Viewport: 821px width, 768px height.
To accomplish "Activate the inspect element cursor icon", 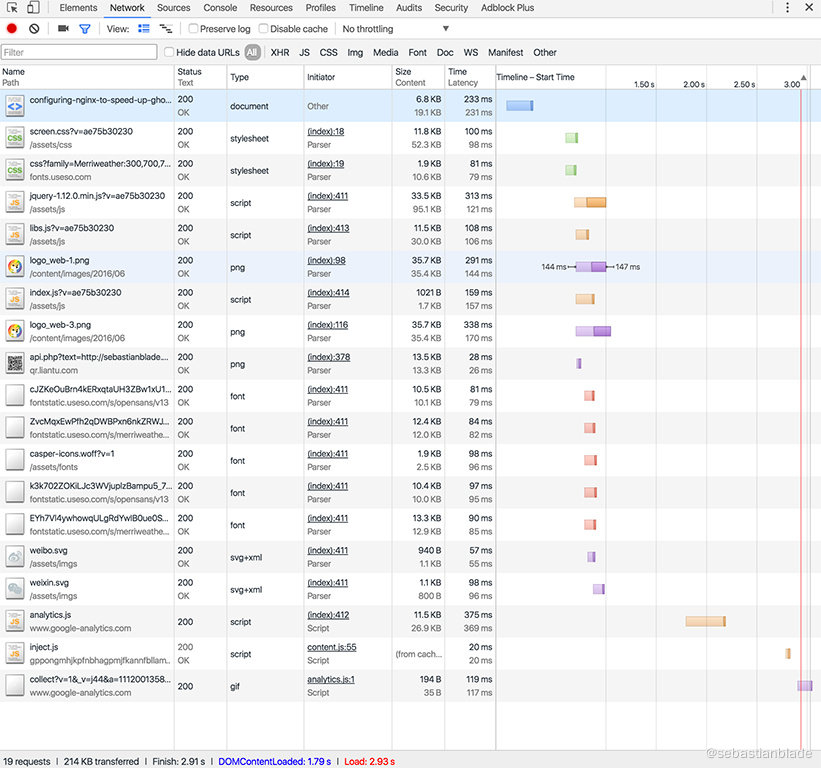I will (12, 8).
